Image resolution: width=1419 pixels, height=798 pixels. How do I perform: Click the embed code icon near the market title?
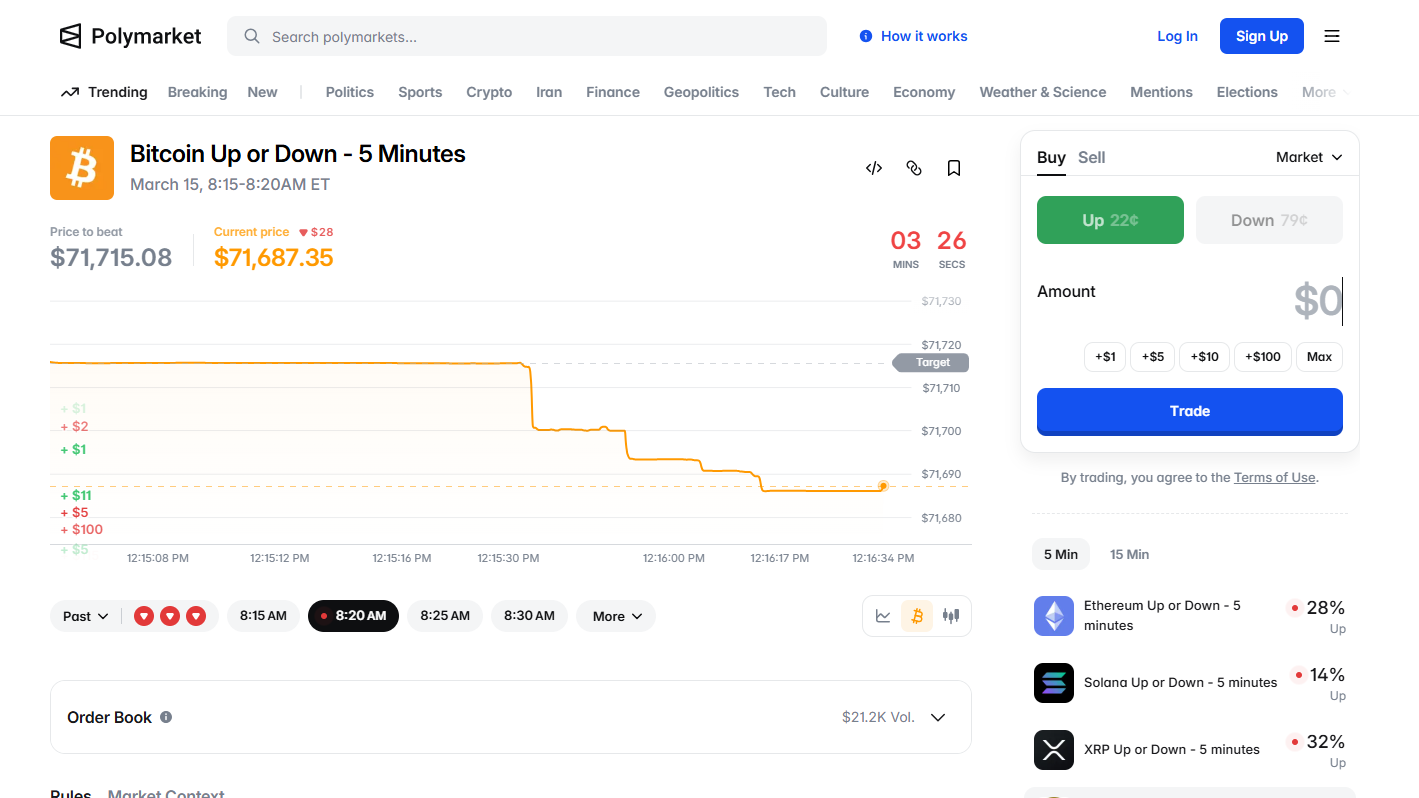873,168
